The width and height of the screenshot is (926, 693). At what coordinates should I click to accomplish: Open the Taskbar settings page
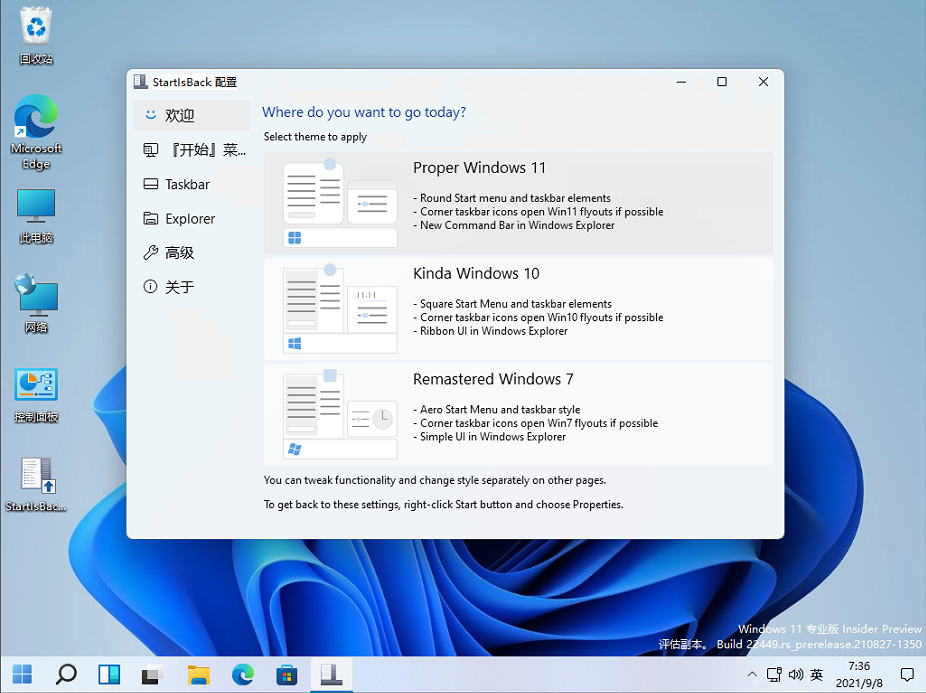[x=190, y=184]
